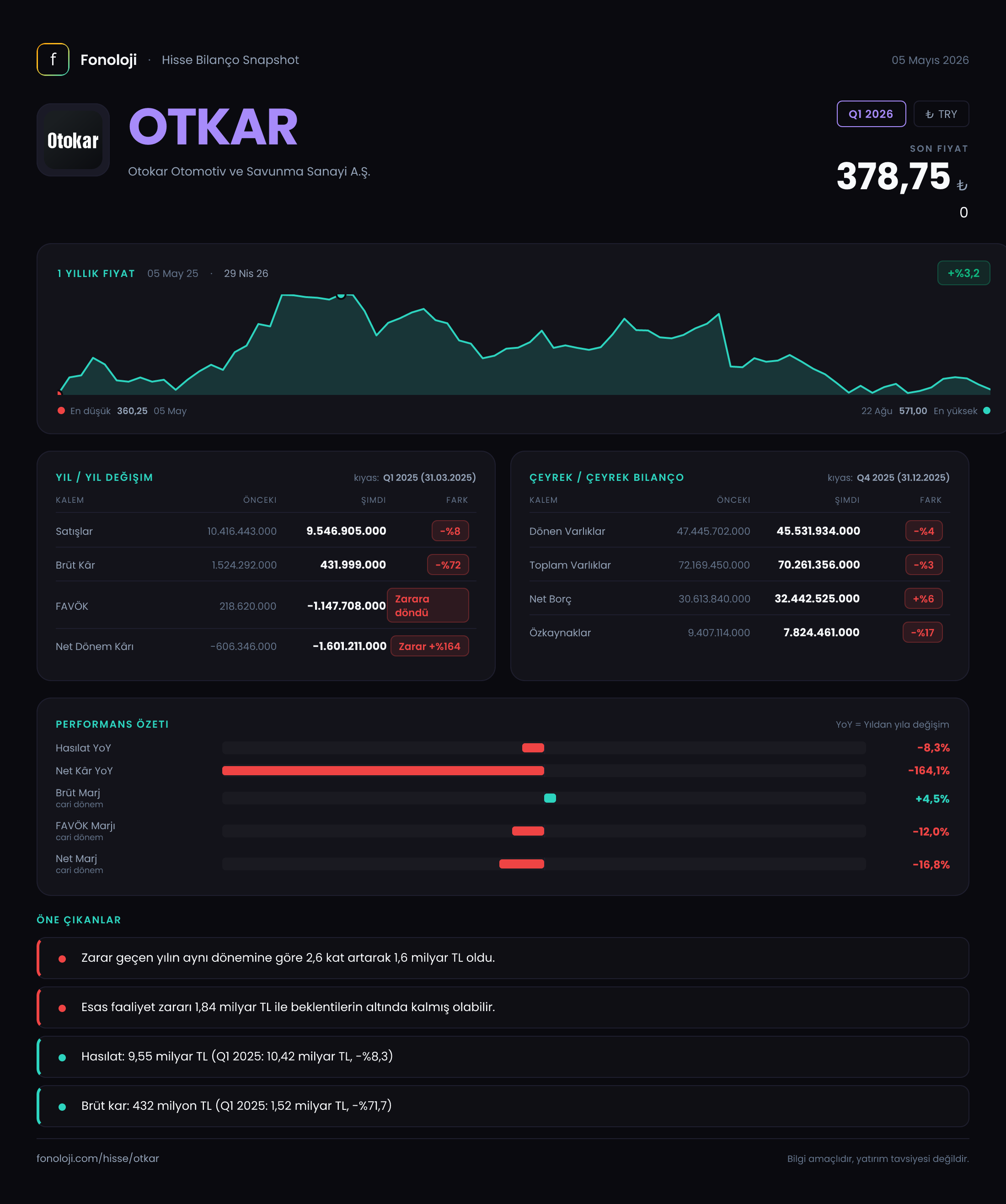Click the lowest price value 360,25

(x=132, y=410)
